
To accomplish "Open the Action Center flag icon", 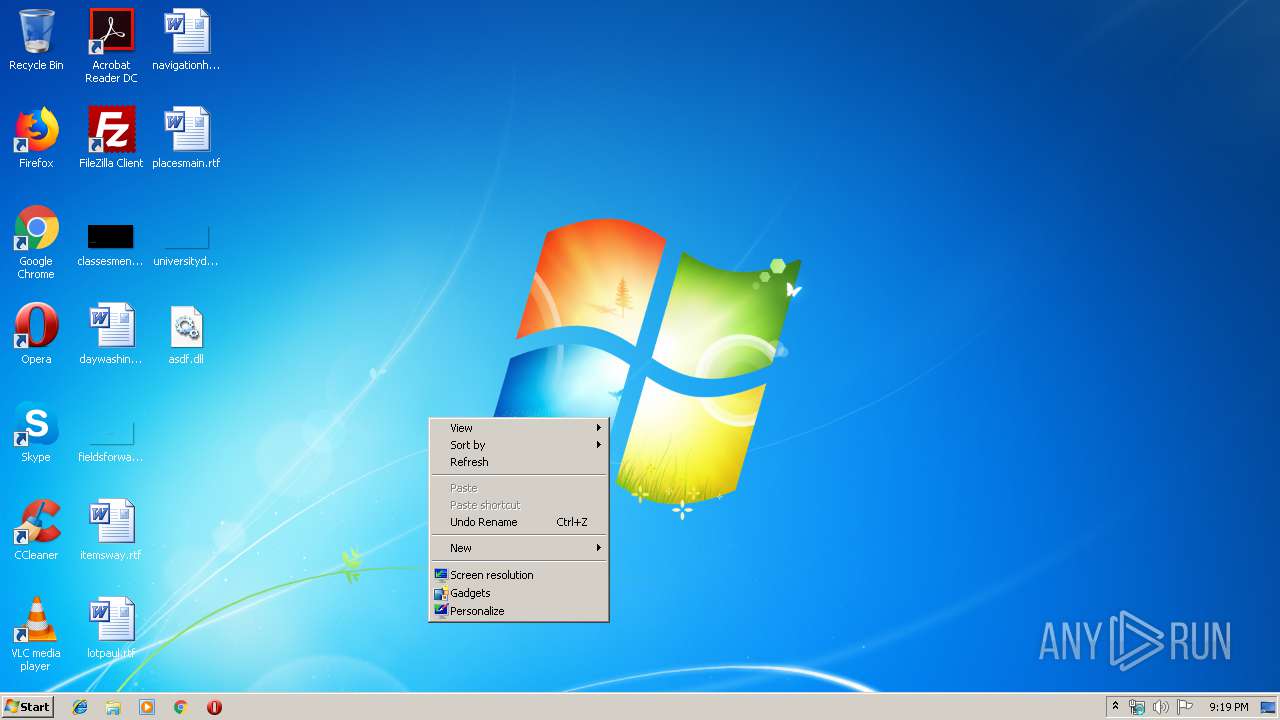I will click(x=1185, y=707).
